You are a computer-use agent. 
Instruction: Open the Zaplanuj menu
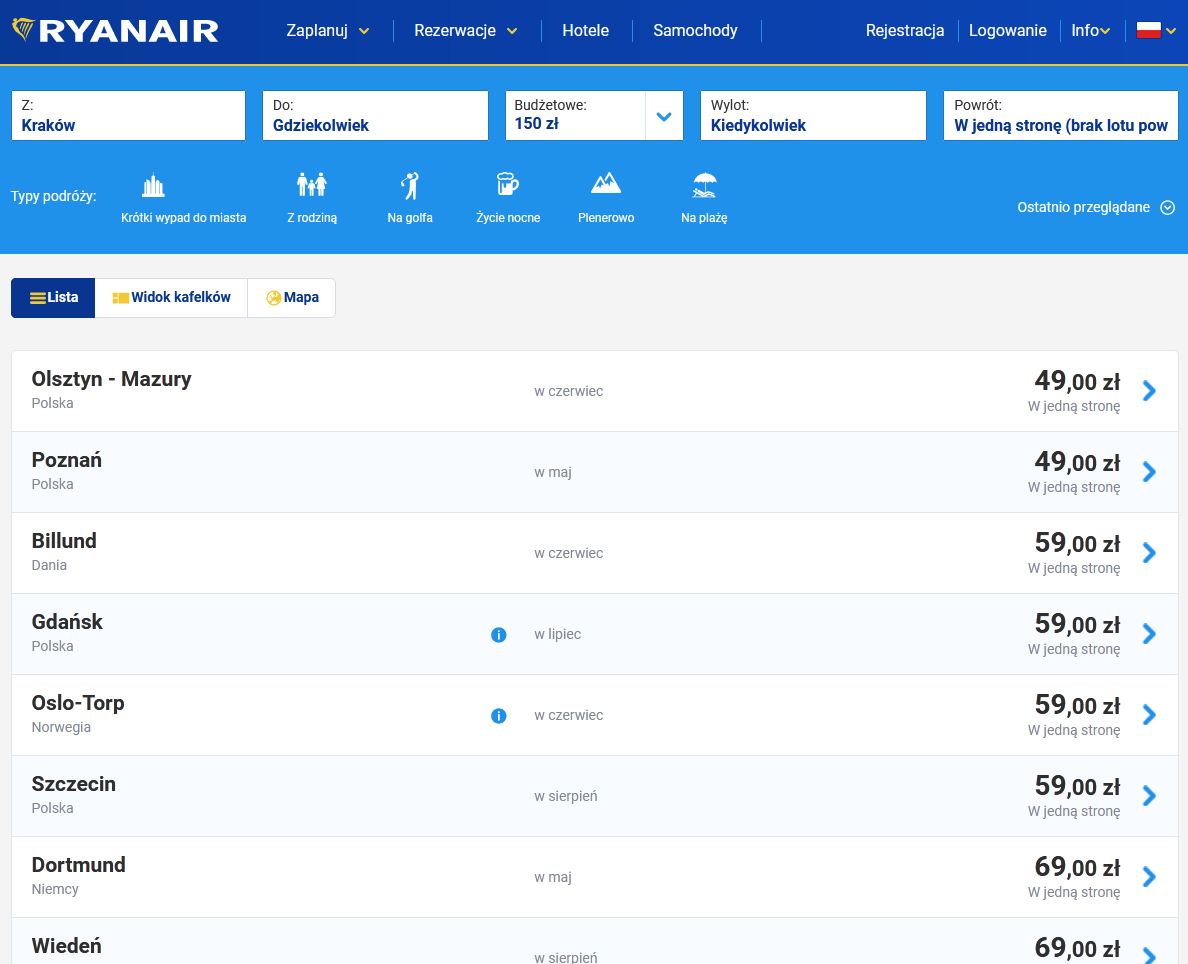point(327,31)
